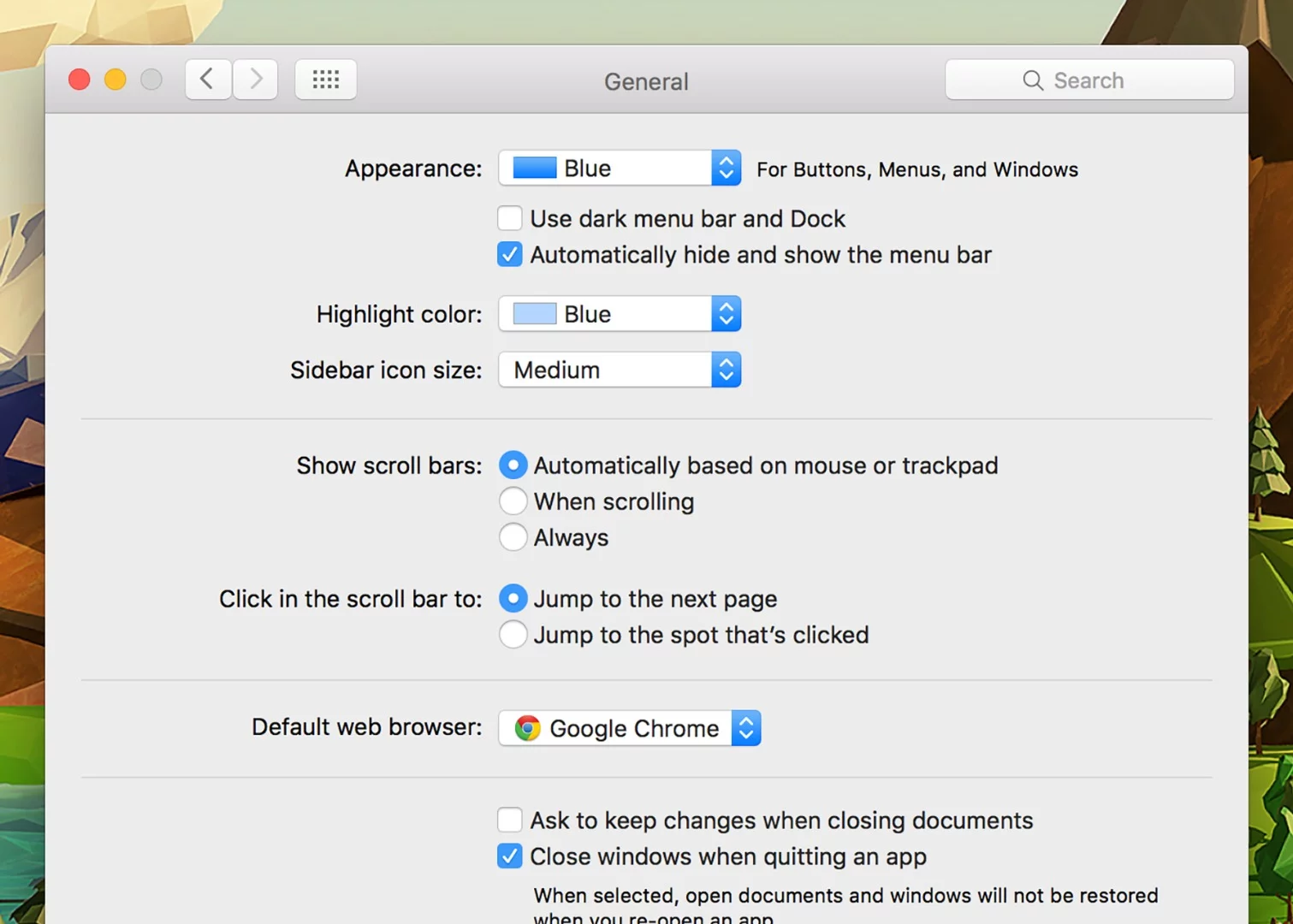Viewport: 1293px width, 924px height.
Task: Click the Google Chrome browser icon
Action: [528, 728]
